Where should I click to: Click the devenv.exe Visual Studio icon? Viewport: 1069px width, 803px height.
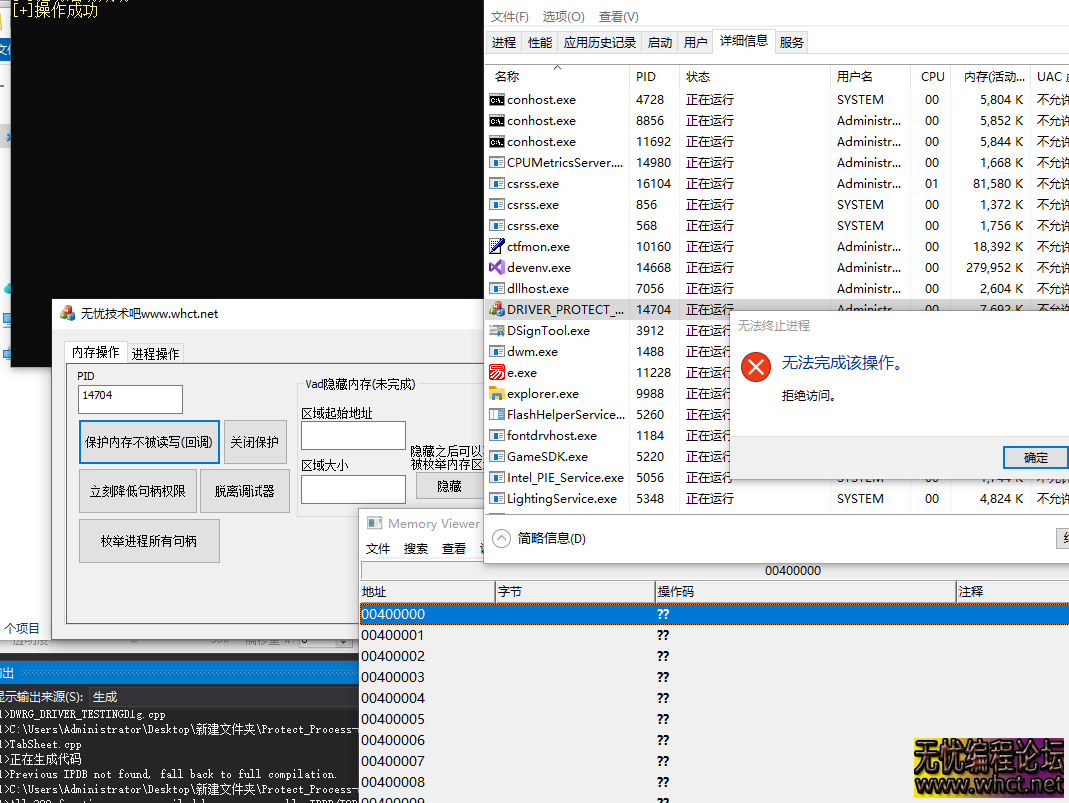click(x=497, y=267)
